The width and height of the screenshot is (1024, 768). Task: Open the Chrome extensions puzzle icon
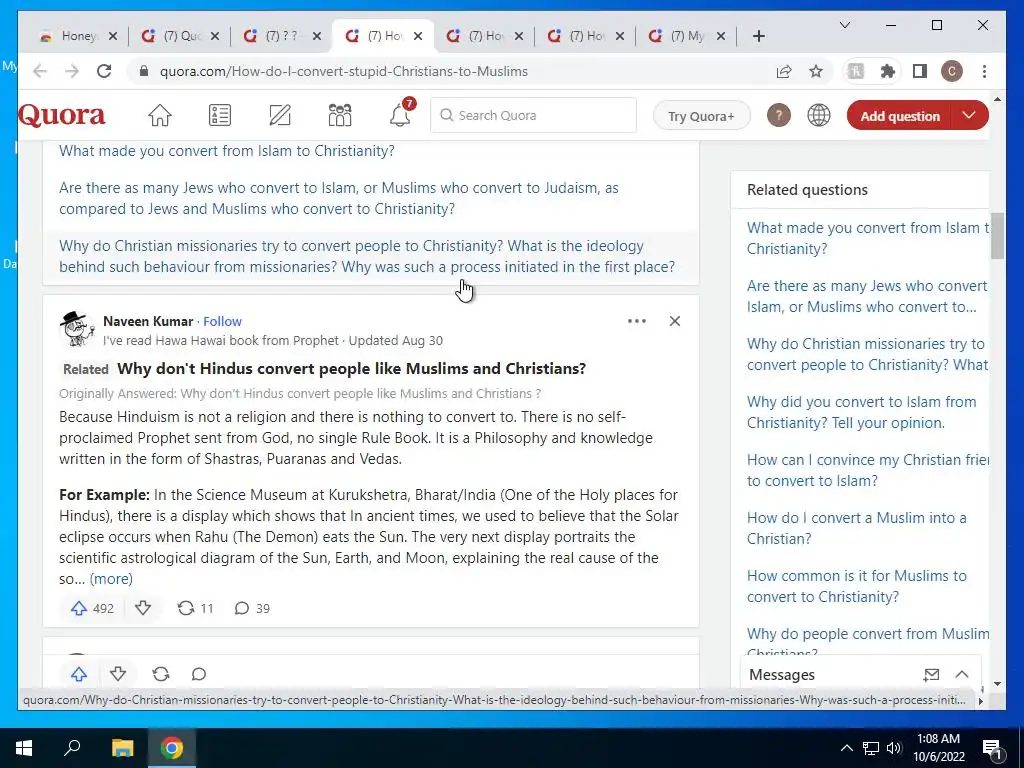pyautogui.click(x=888, y=71)
